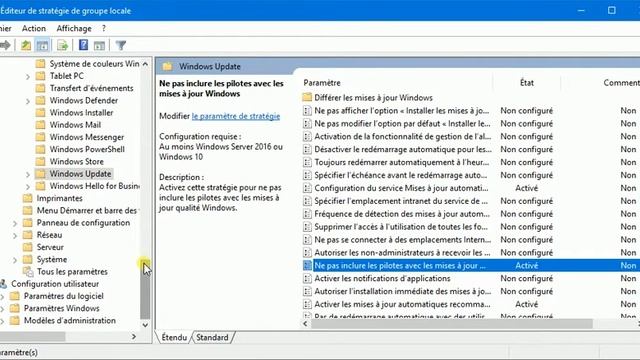The image size is (640, 360).
Task: Click policy icon of Configuration du service Mises à jour
Action: coord(307,188)
